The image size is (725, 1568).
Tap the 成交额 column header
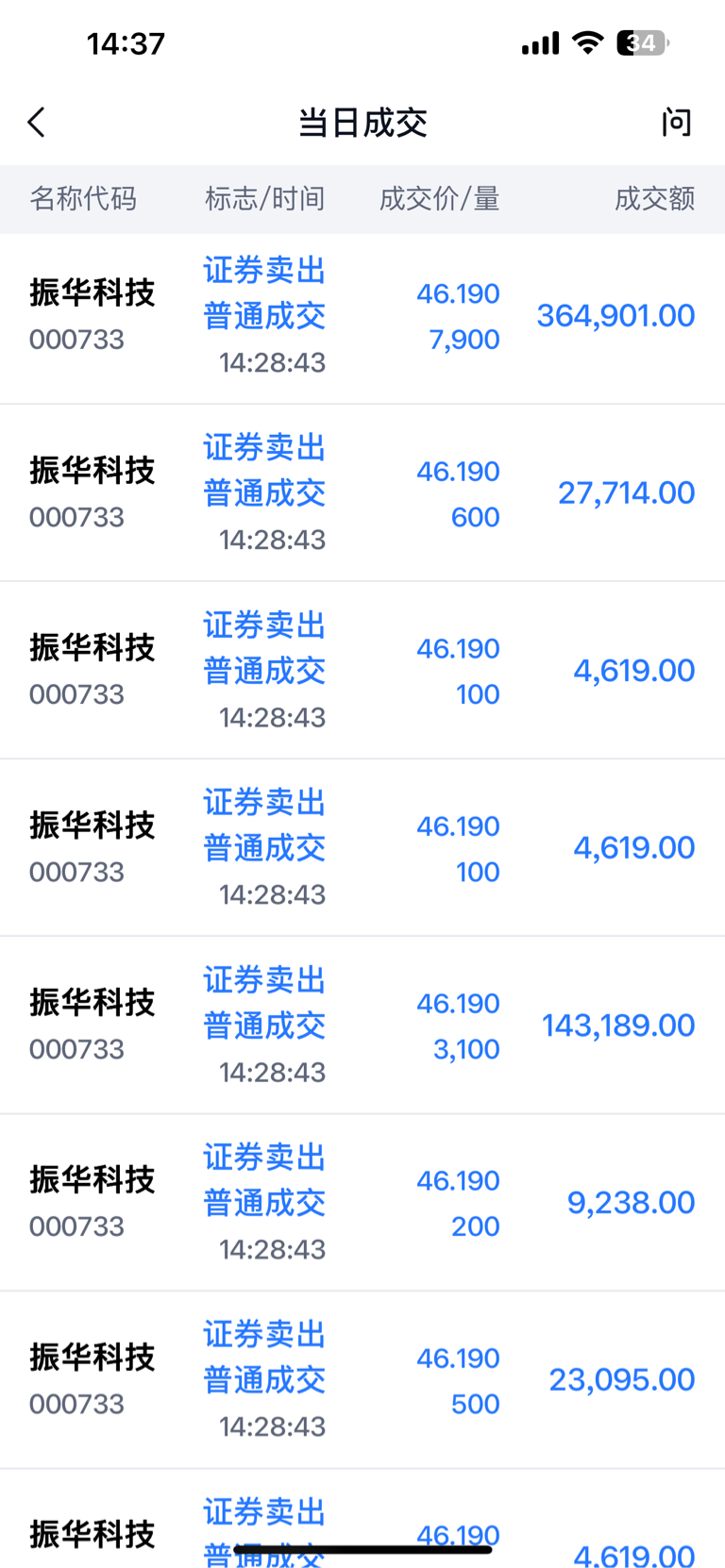pos(654,199)
